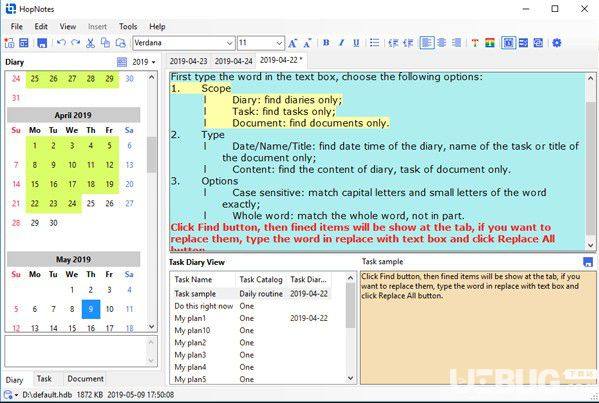Open the 2019 year selector dropdown
Viewport: 599px width, 403px height.
[x=144, y=62]
